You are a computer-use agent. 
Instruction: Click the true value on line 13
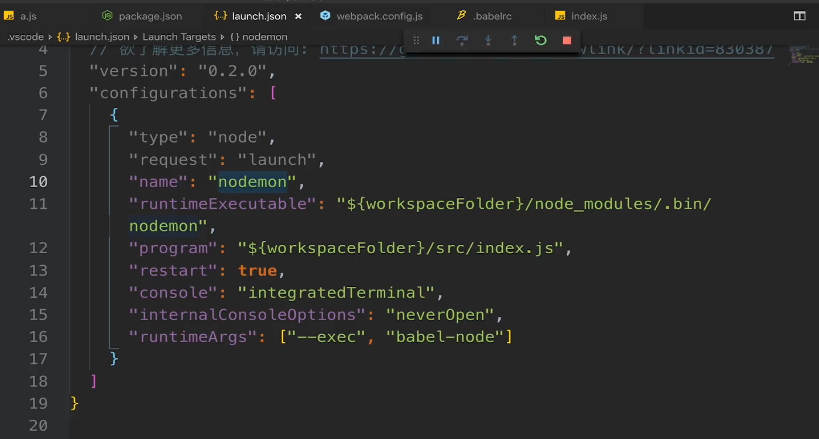click(x=257, y=270)
